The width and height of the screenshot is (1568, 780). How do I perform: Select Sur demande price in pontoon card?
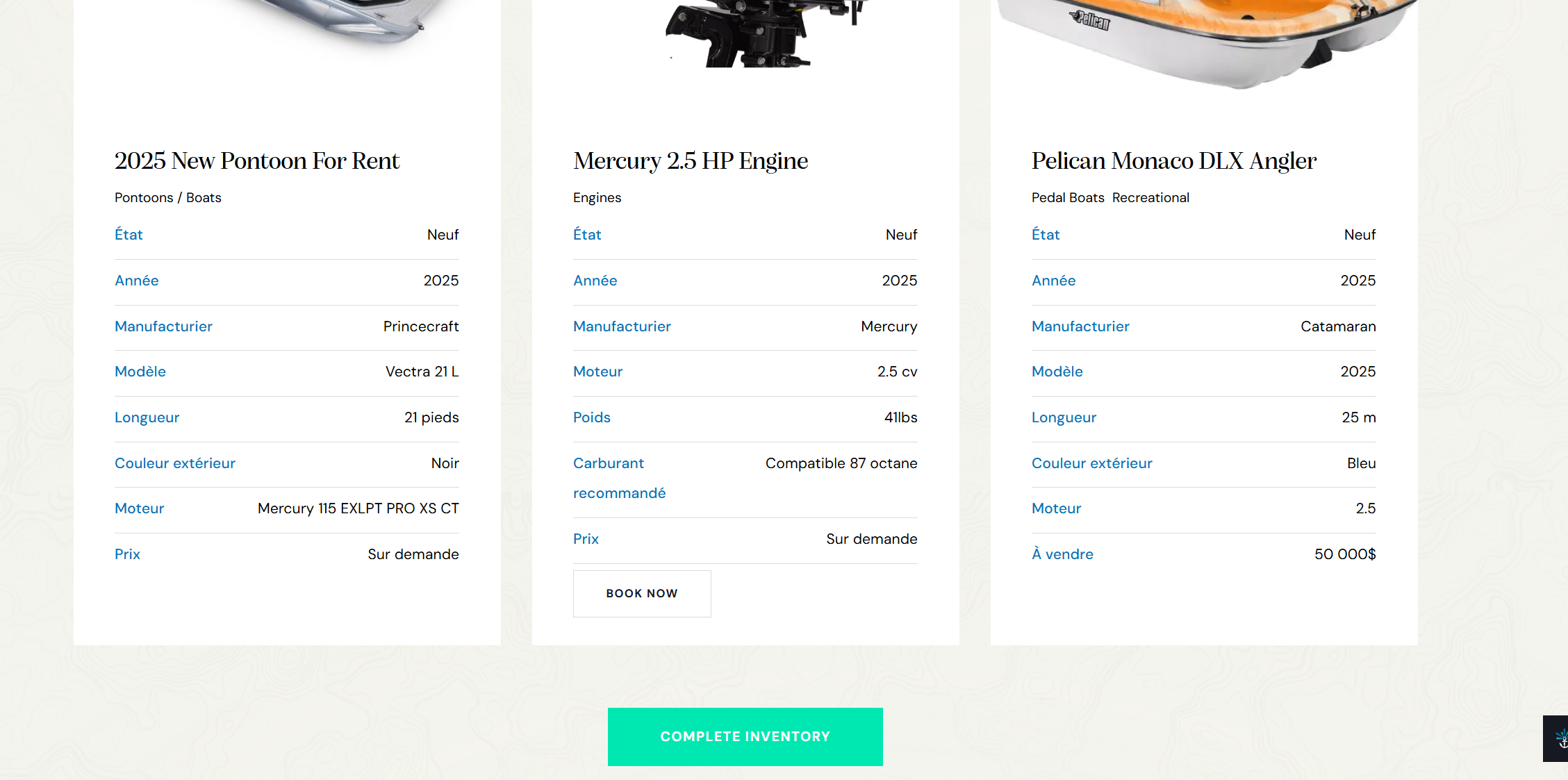tap(413, 554)
